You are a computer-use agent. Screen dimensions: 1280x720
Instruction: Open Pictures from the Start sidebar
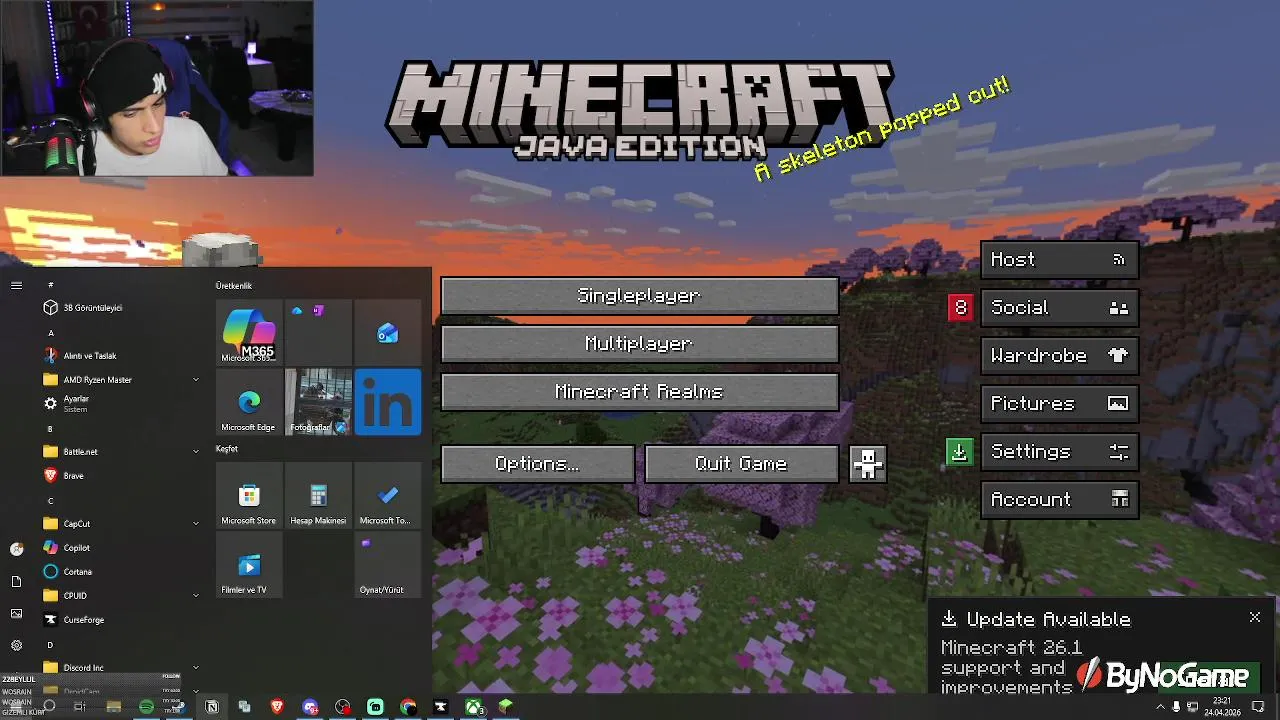pos(16,613)
